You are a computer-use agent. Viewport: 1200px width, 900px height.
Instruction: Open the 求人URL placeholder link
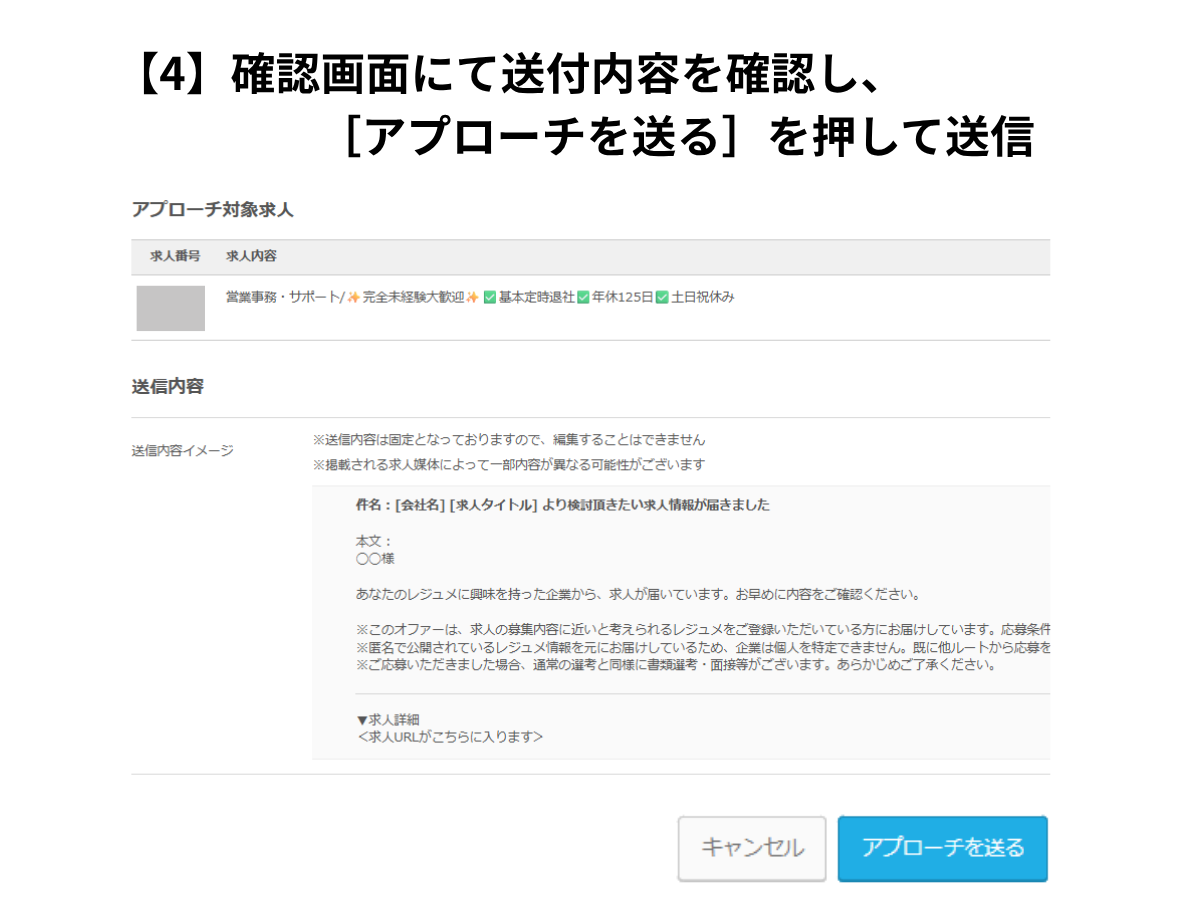[450, 737]
